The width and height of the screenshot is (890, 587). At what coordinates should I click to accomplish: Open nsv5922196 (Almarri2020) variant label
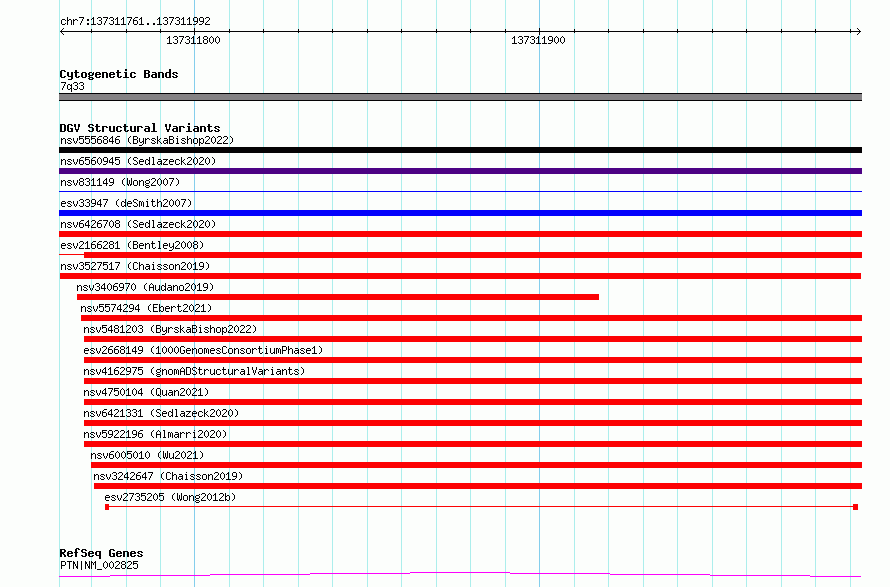coord(155,434)
